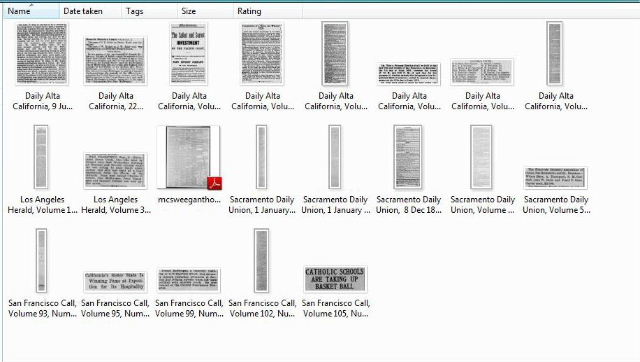Image resolution: width=640 pixels, height=362 pixels.
Task: Sort files by Date taken column
Action: (90, 11)
